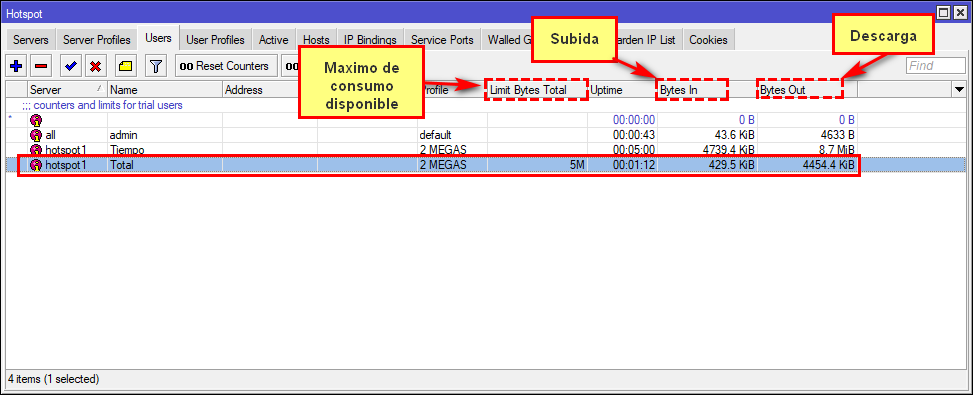Open filter with funnel icon
The width and height of the screenshot is (973, 395).
coord(156,66)
